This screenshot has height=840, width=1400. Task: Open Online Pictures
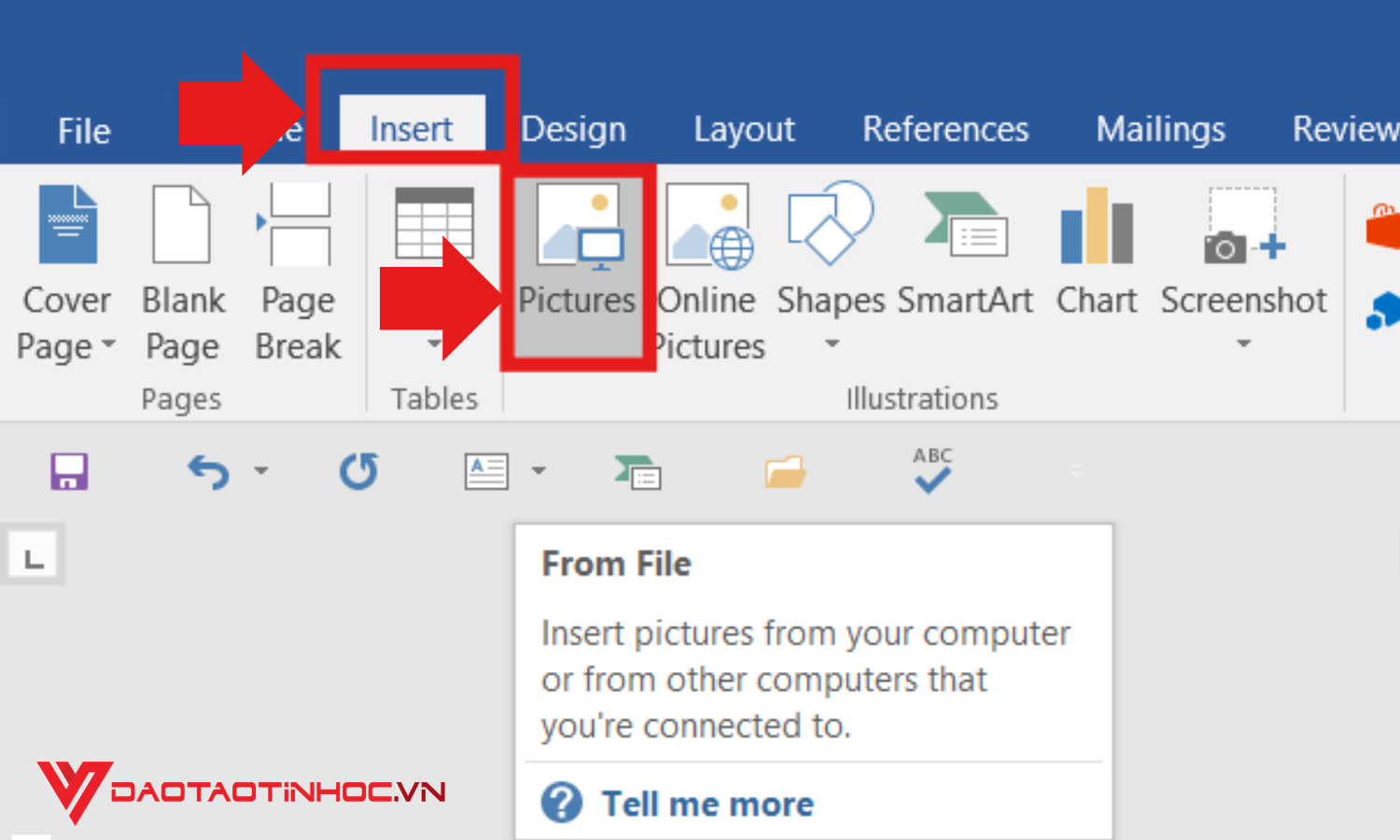[x=708, y=271]
